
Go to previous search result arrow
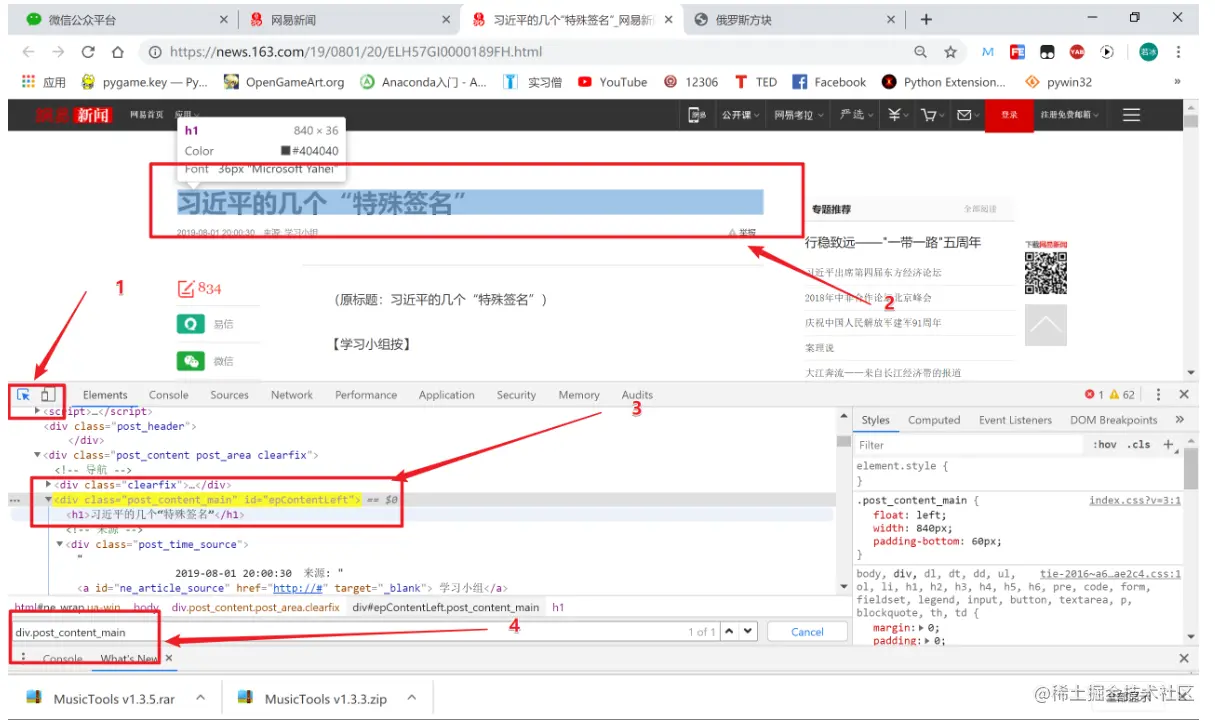point(729,632)
